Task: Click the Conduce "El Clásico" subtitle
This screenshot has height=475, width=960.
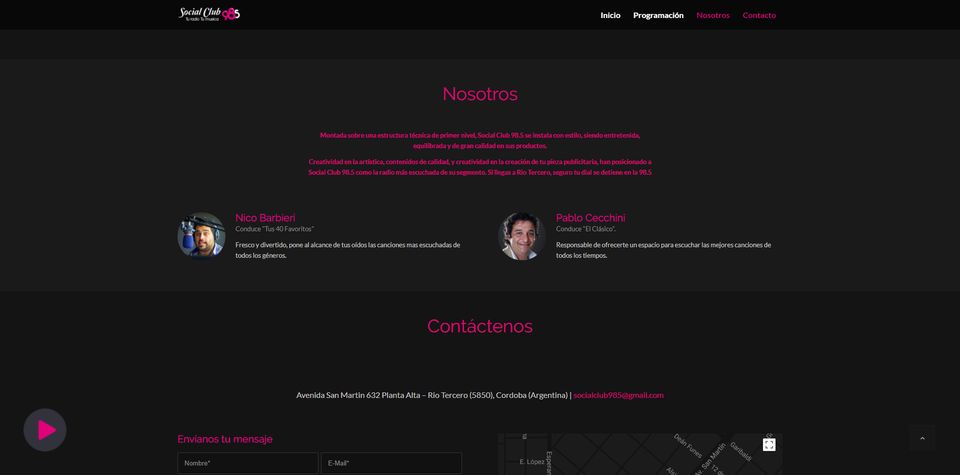Action: [585, 229]
